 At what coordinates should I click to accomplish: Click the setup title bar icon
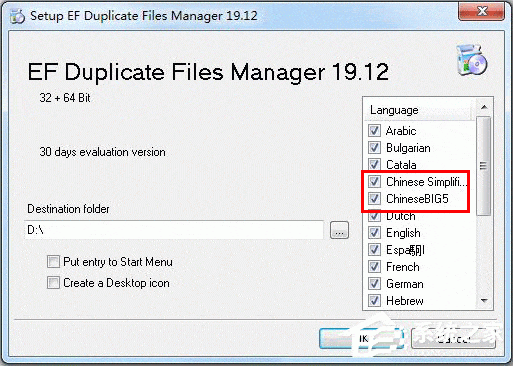pos(17,16)
